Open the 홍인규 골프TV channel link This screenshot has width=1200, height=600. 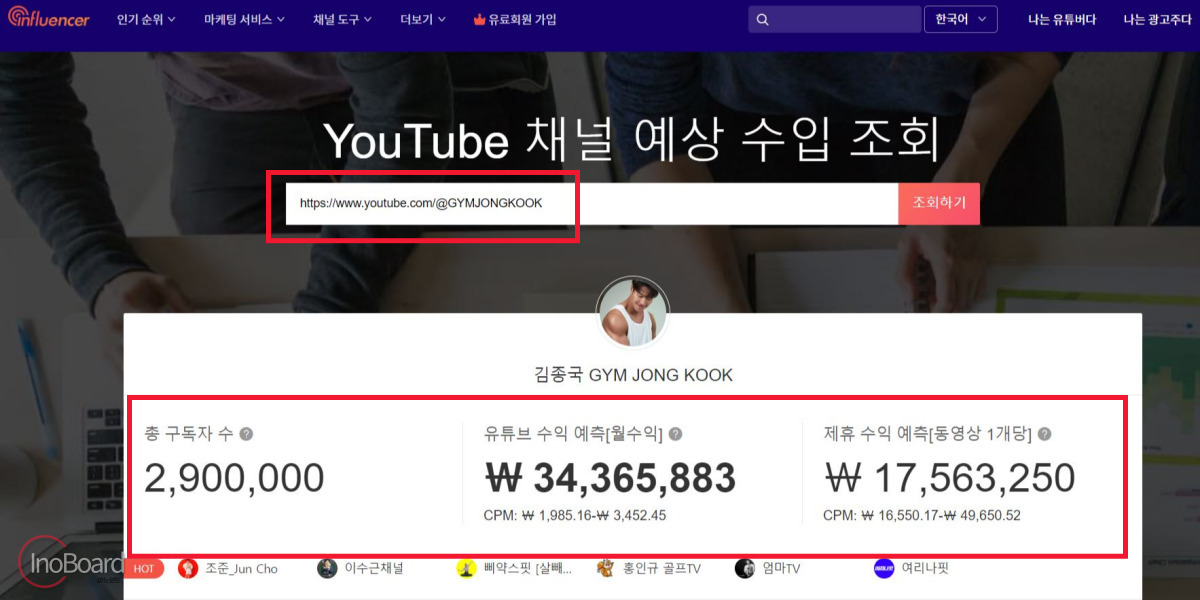[x=661, y=569]
